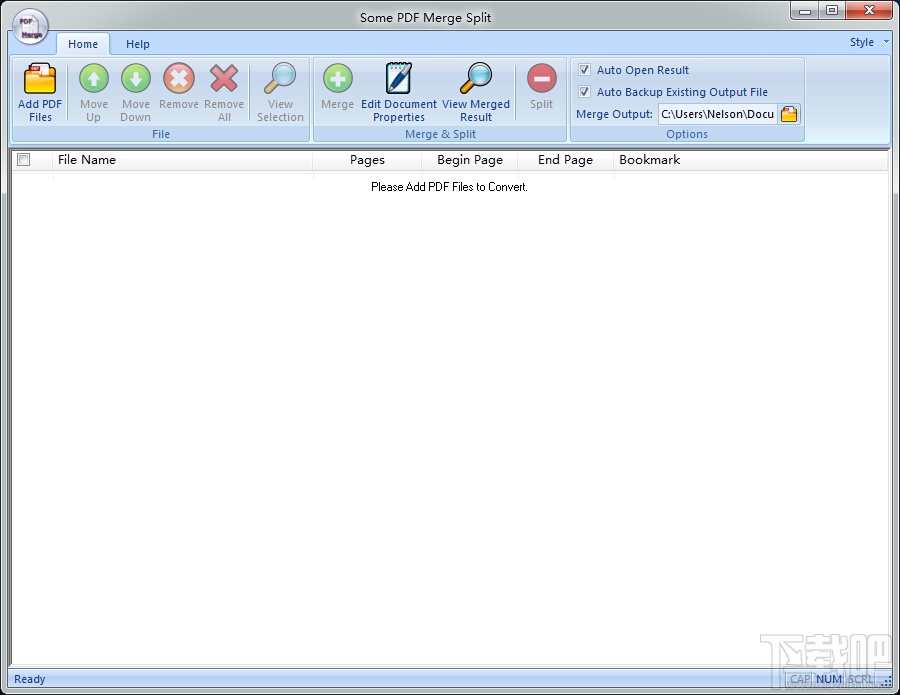Toggle Auto Open Result checkbox
The image size is (900, 695).
pos(584,69)
